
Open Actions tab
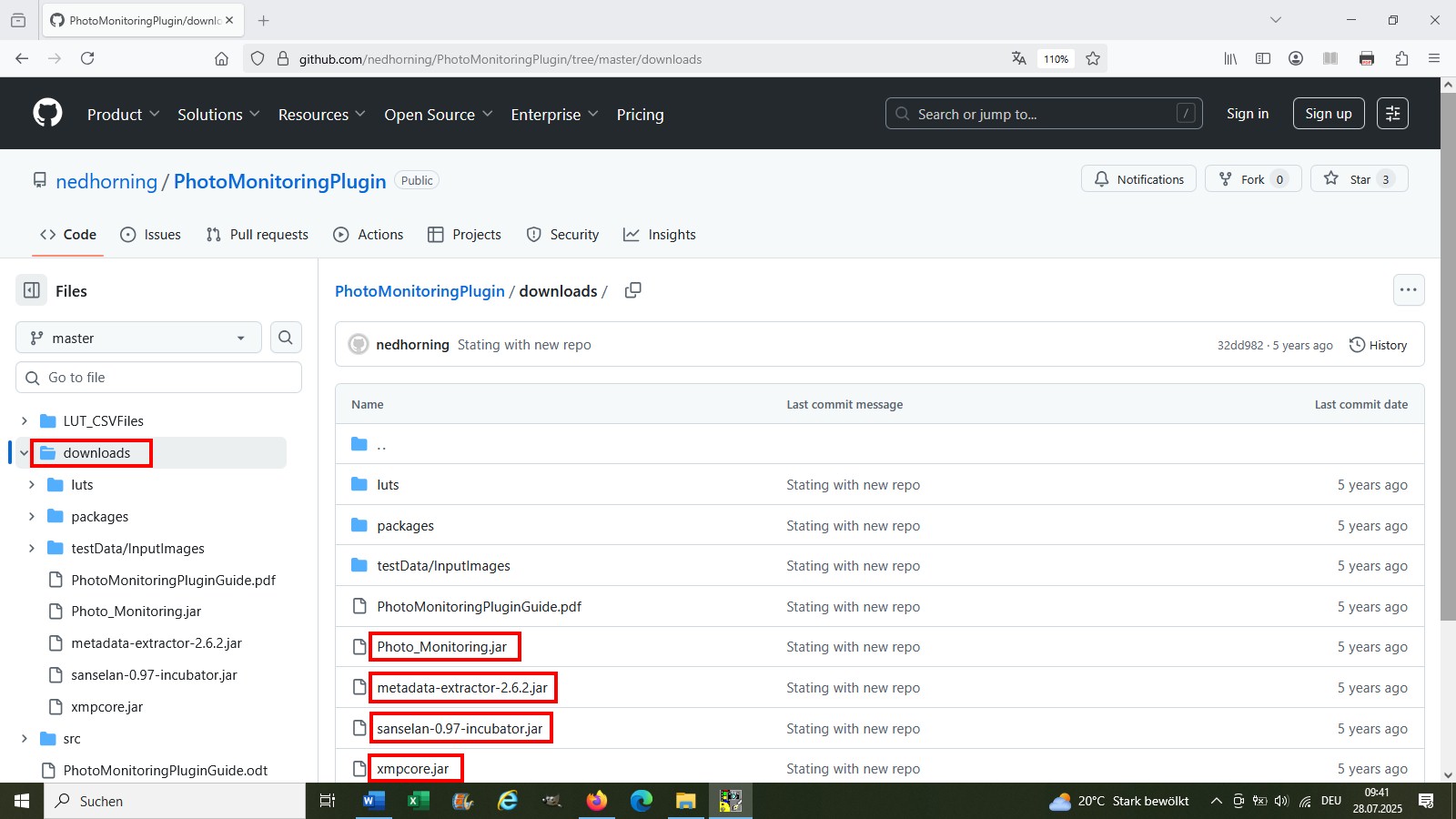click(x=369, y=234)
